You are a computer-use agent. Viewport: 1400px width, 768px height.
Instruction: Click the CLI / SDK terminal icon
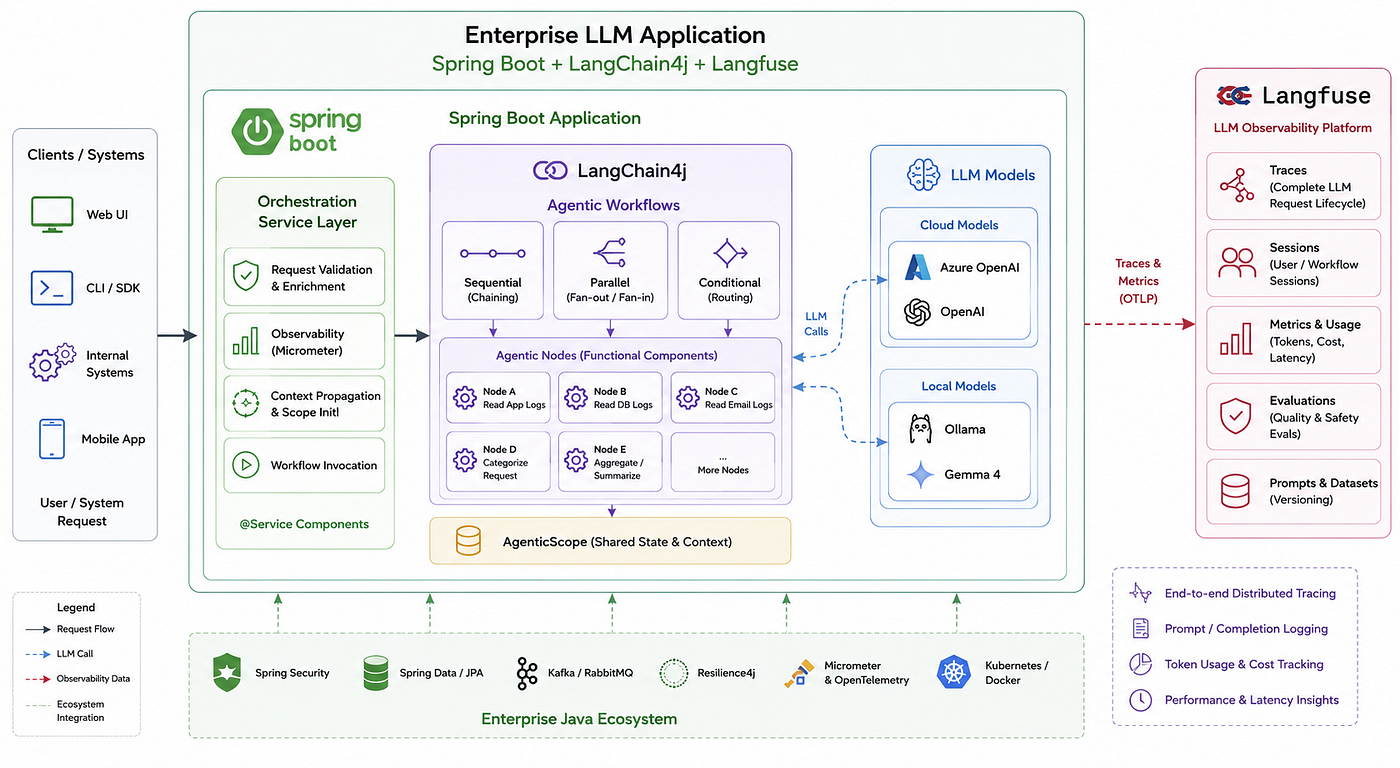pyautogui.click(x=52, y=287)
